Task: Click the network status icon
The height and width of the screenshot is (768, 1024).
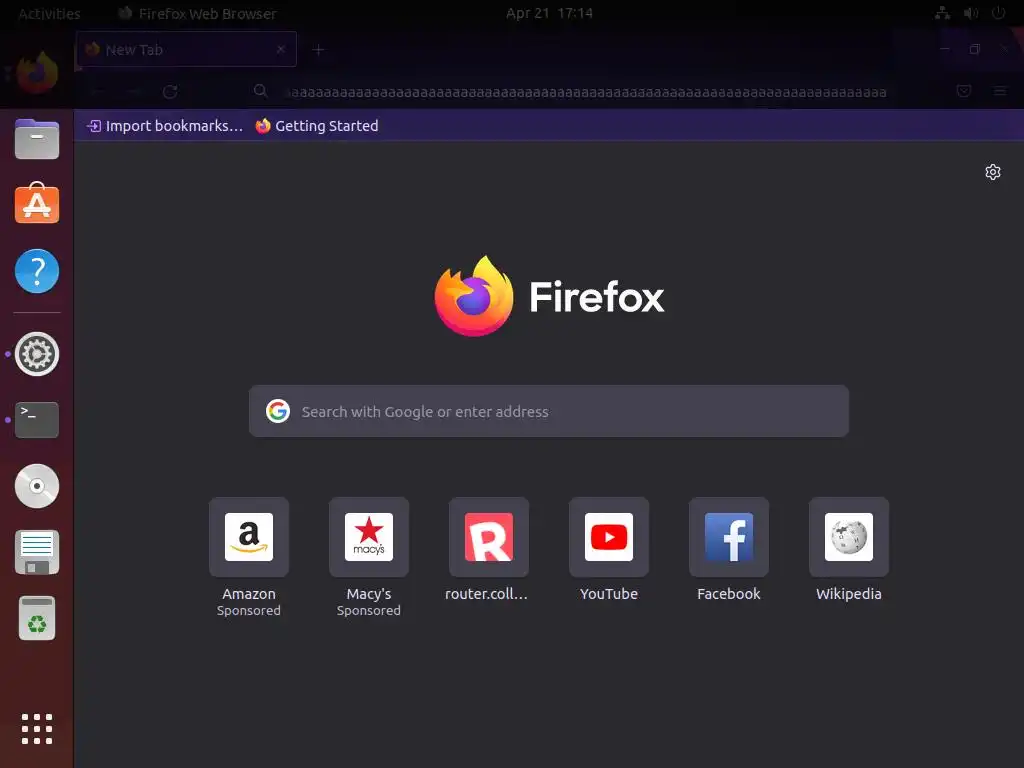Action: tap(942, 13)
